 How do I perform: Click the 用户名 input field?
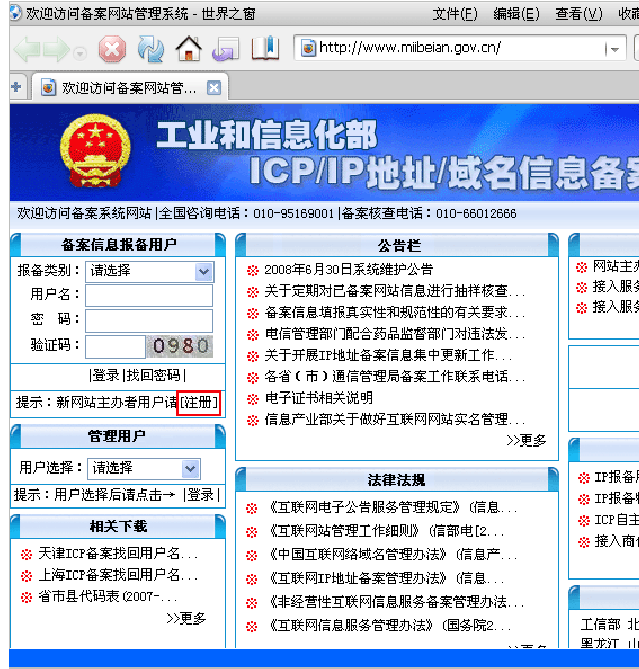coord(148,295)
